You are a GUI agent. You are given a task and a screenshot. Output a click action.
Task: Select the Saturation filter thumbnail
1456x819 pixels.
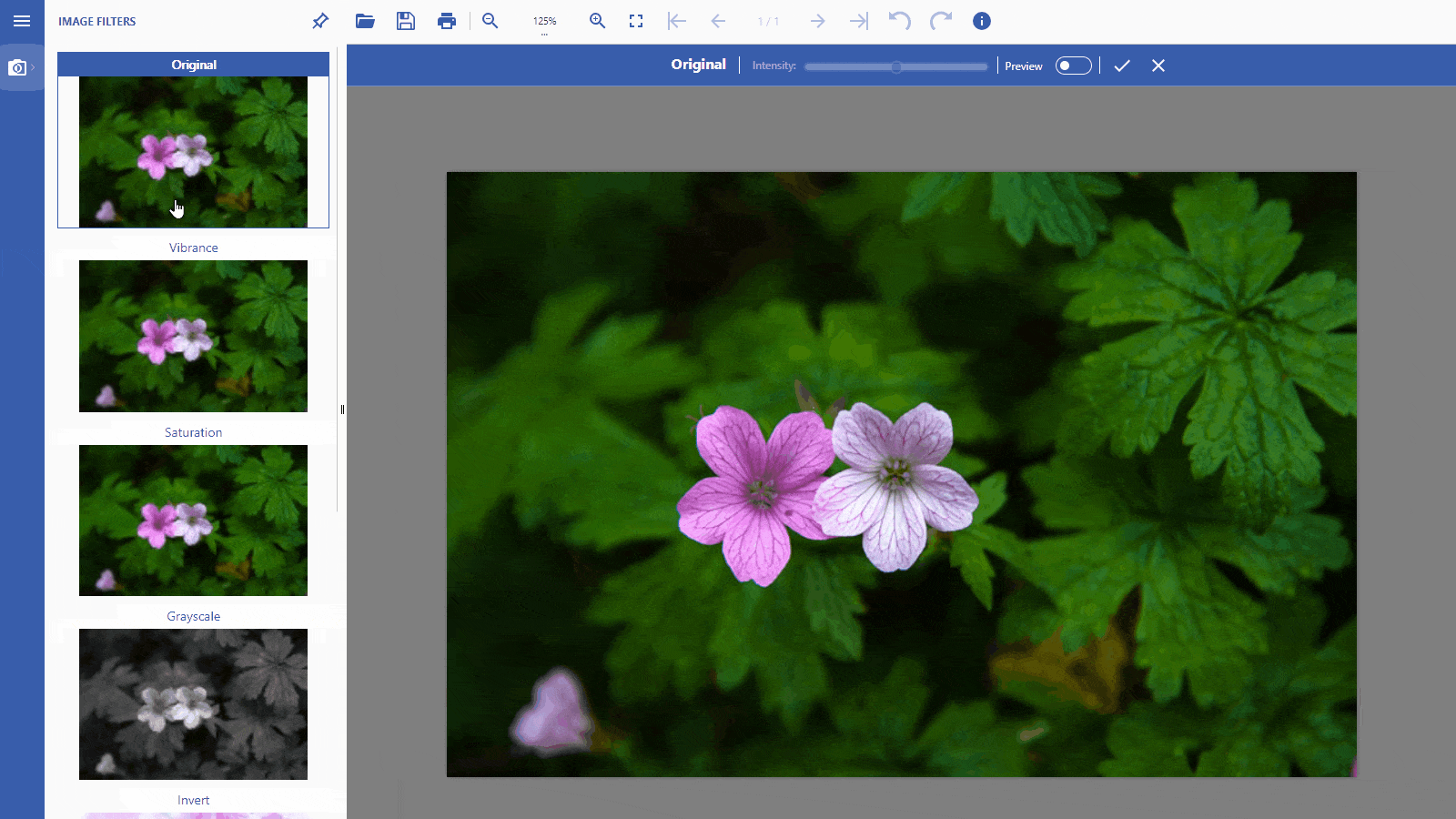[193, 521]
